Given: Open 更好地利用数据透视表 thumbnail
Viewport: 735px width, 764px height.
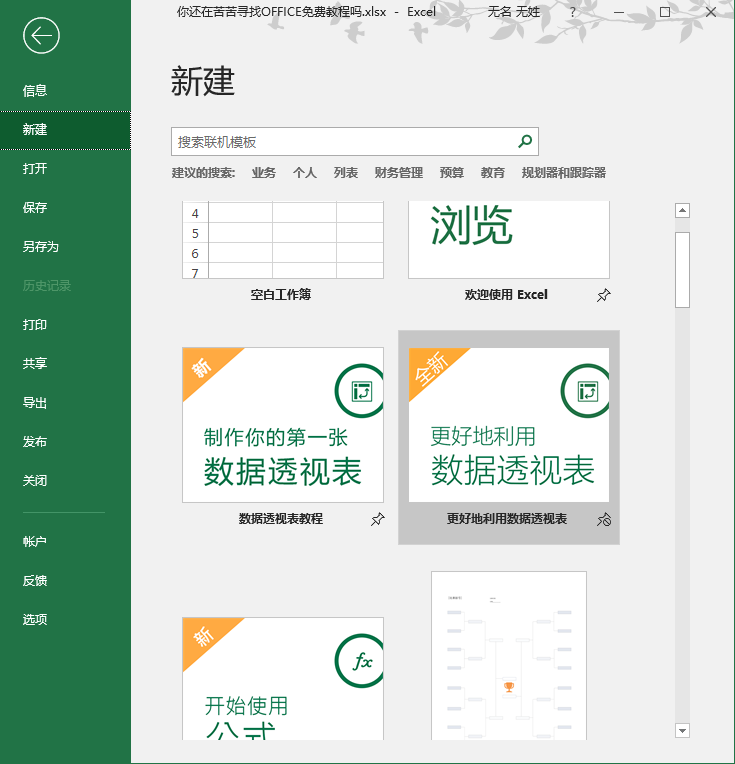Looking at the screenshot, I should pyautogui.click(x=509, y=425).
